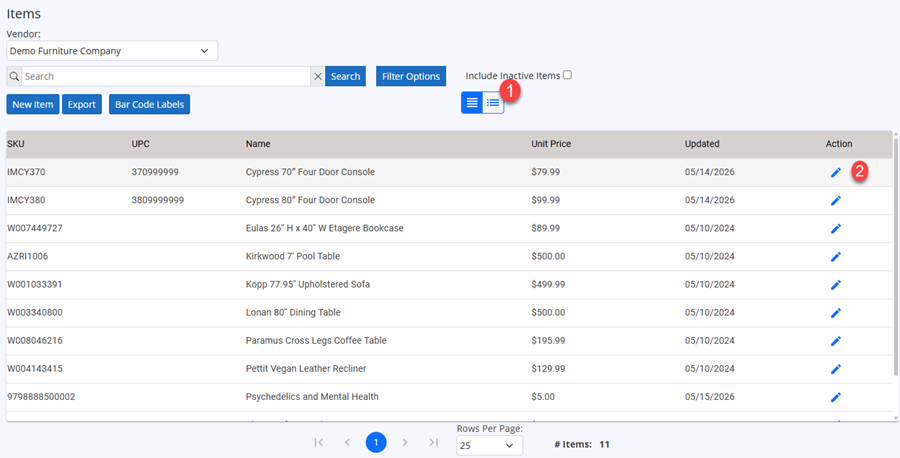Viewport: 900px width, 458px height.
Task: Select SKU cell AZRI1006
Action: 28,257
